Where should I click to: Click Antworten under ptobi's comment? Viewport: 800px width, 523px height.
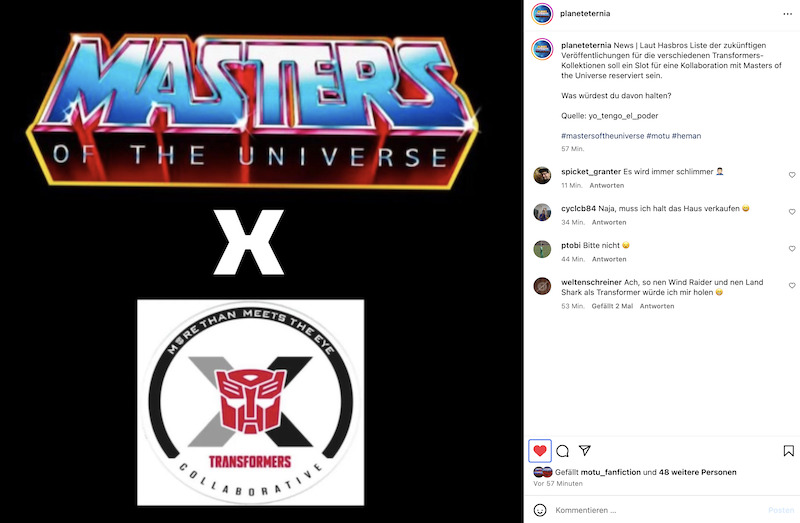tap(609, 259)
